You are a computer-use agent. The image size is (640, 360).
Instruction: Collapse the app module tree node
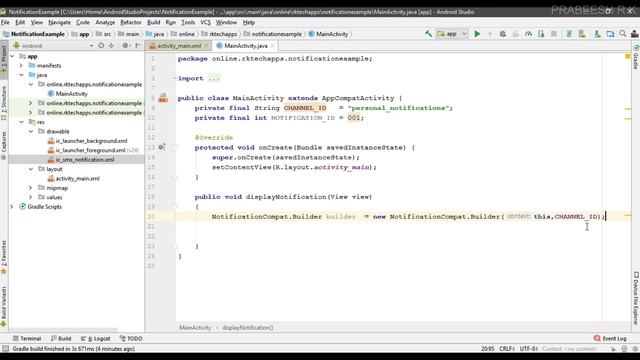(12, 56)
